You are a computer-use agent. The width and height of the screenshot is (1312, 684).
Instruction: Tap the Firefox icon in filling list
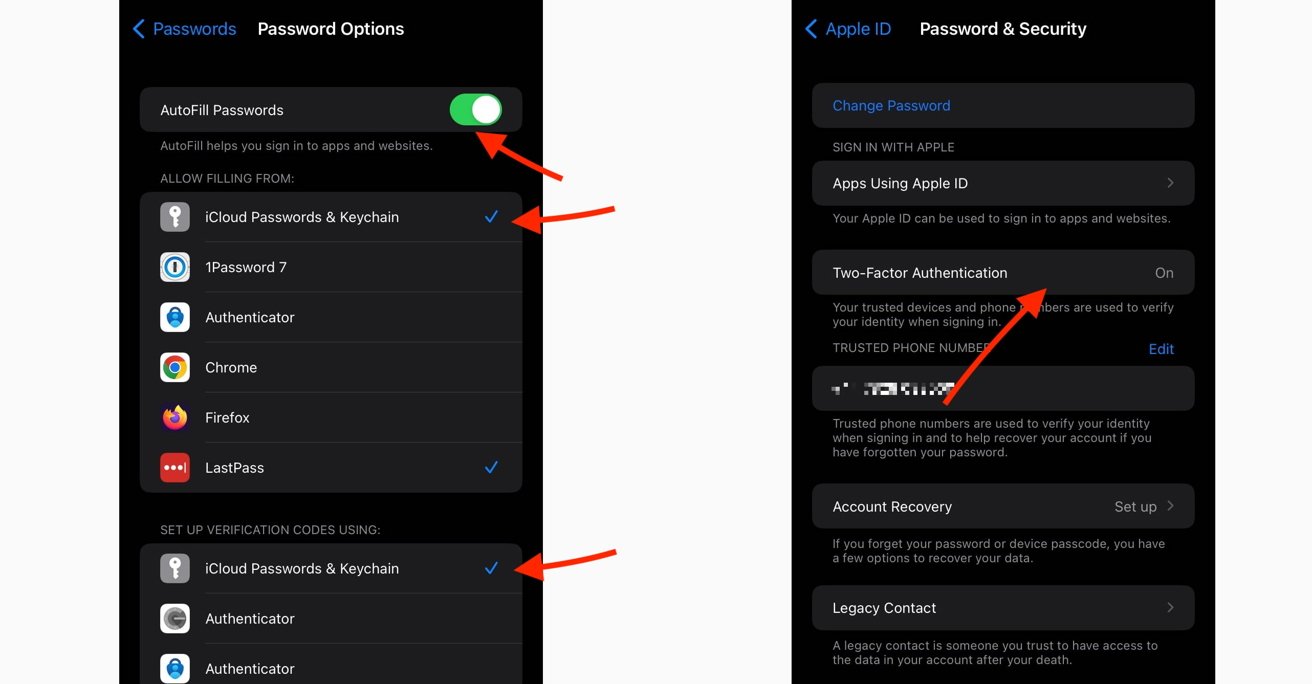pos(175,417)
